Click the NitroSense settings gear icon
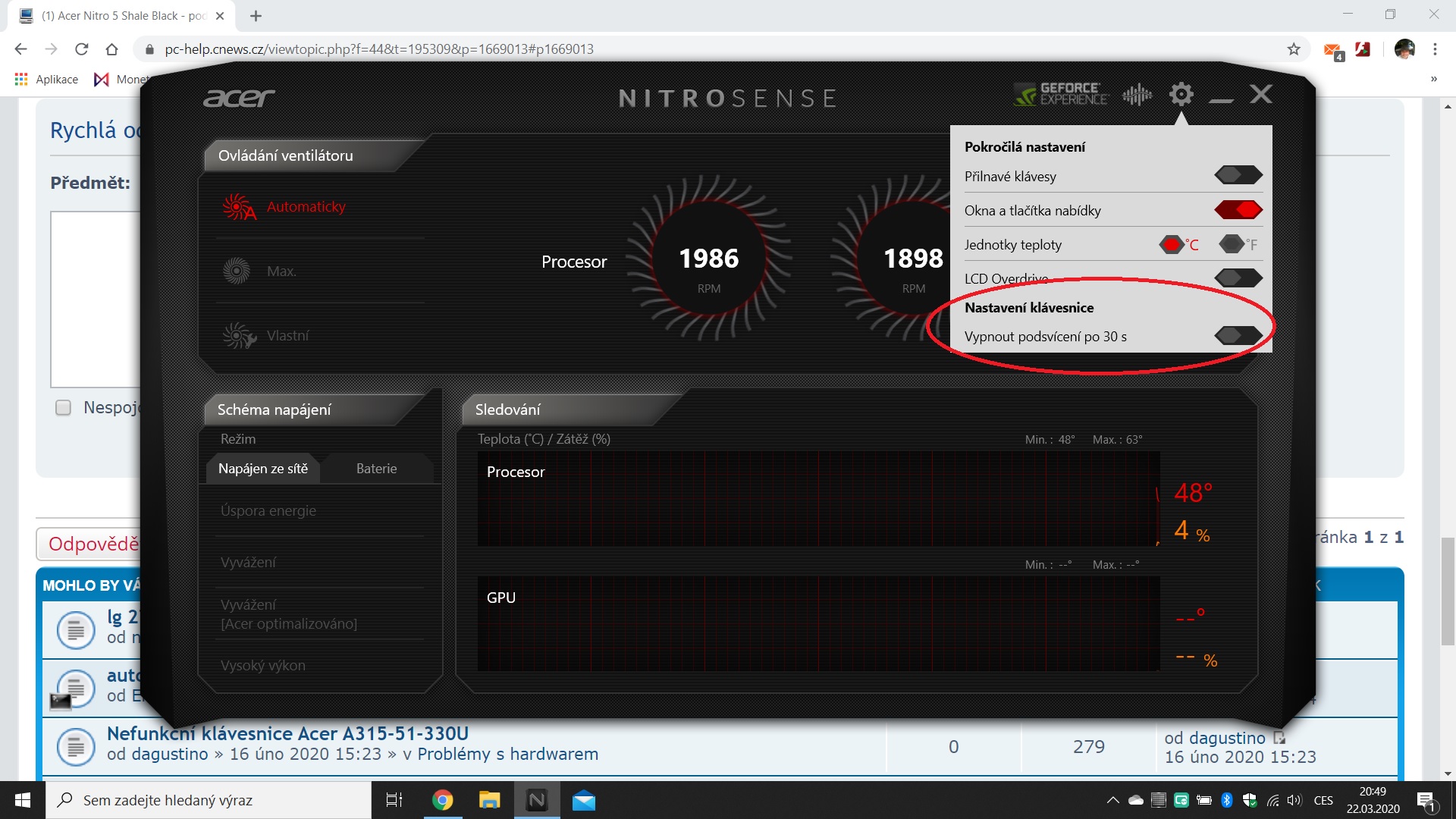 tap(1181, 95)
